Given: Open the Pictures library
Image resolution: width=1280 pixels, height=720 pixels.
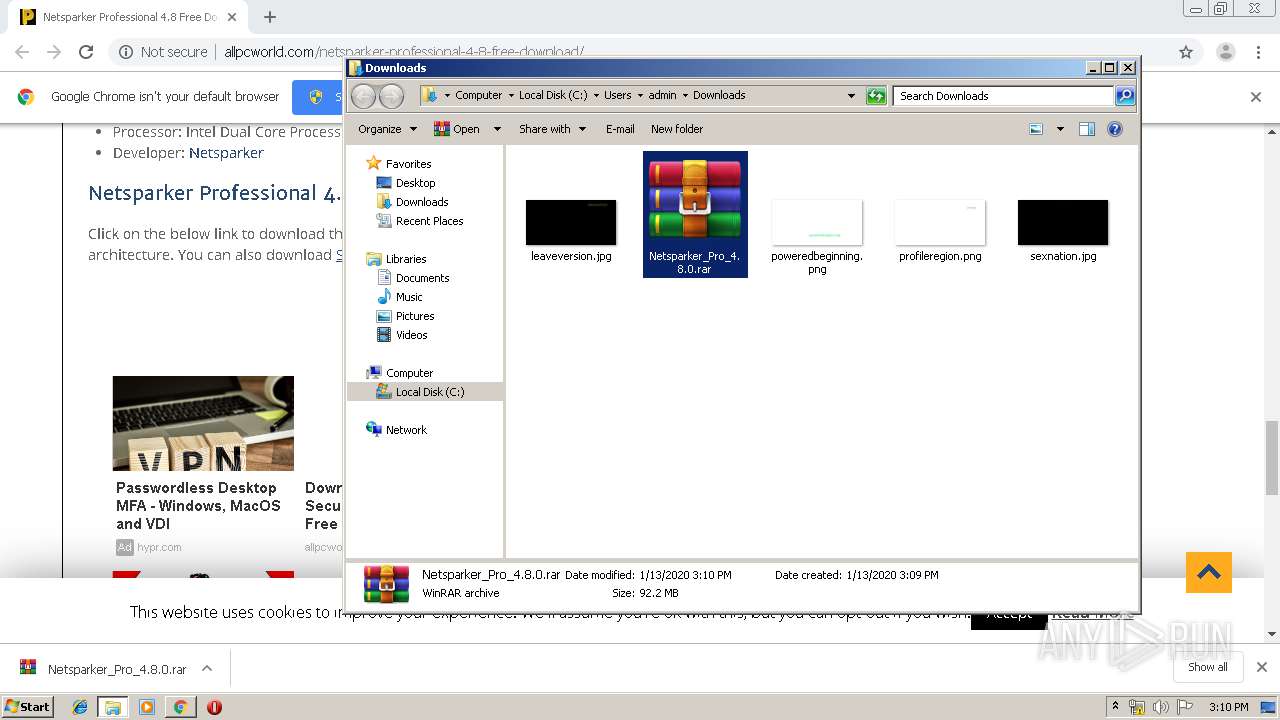Looking at the screenshot, I should [415, 316].
